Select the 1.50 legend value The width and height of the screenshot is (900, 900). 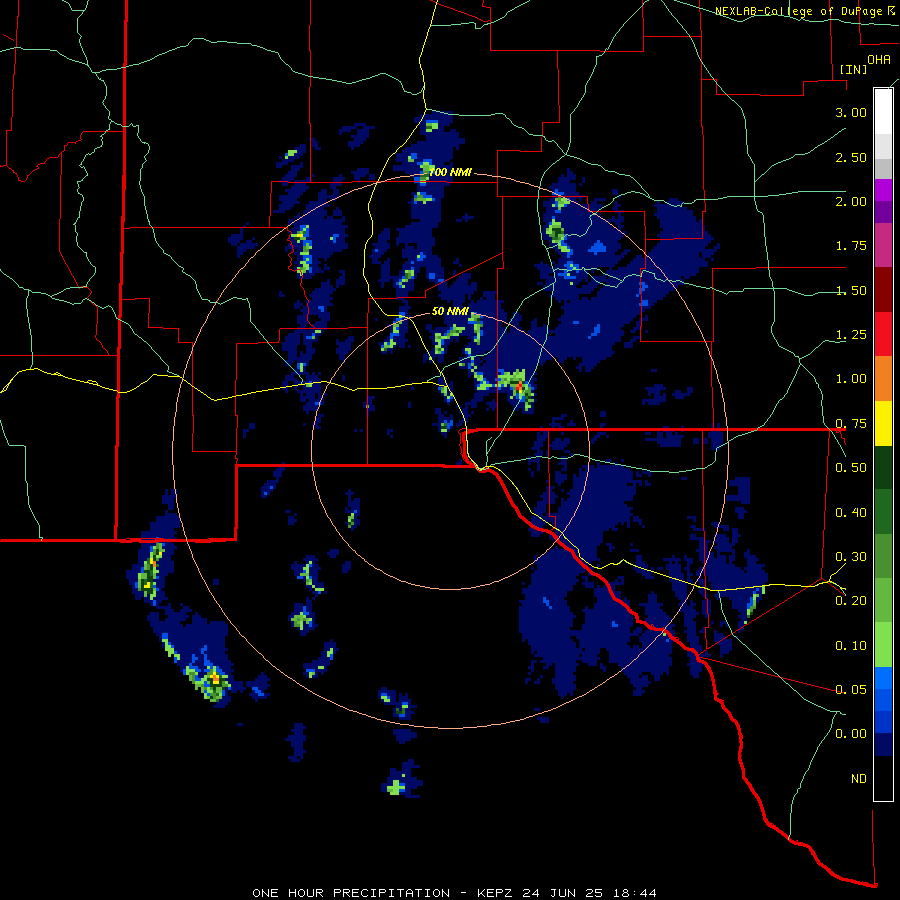851,290
